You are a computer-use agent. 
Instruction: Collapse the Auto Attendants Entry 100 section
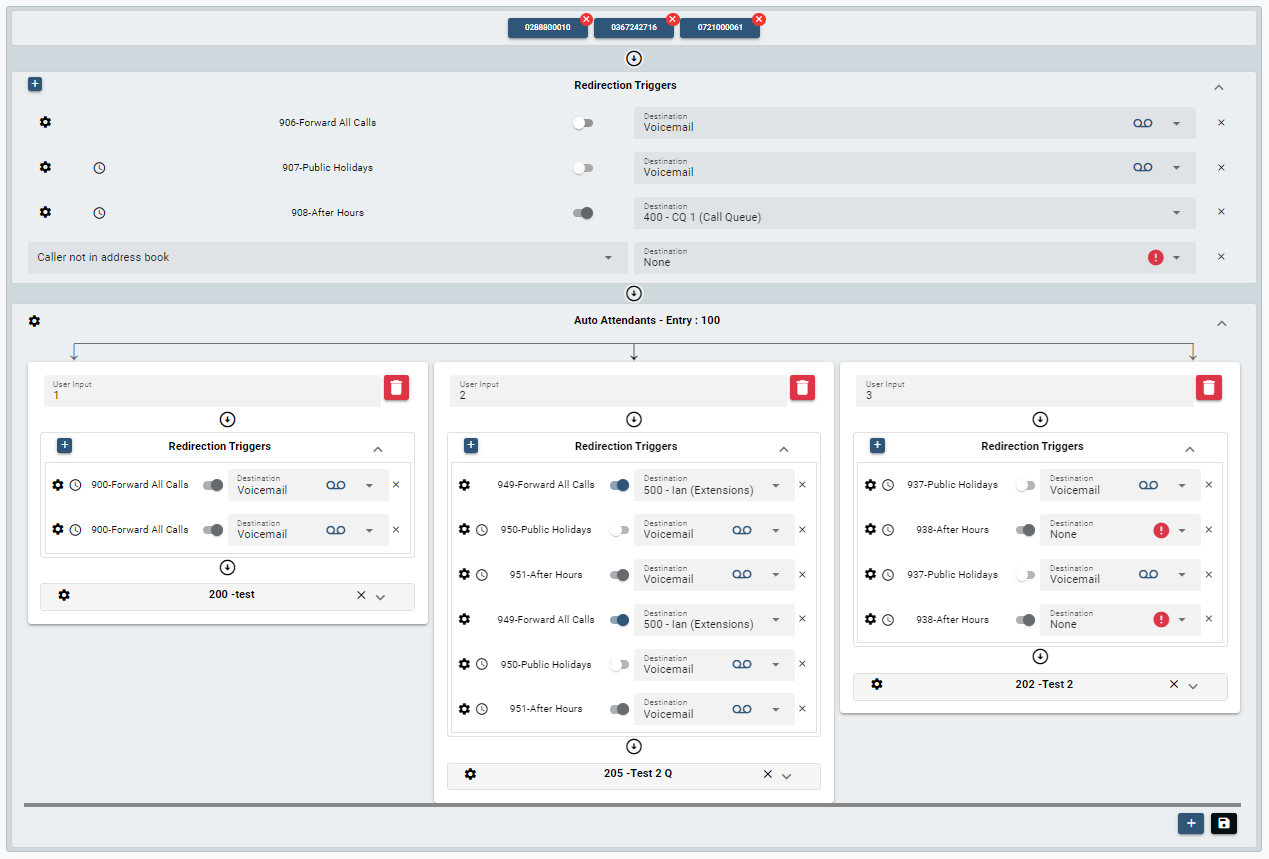pos(1218,323)
